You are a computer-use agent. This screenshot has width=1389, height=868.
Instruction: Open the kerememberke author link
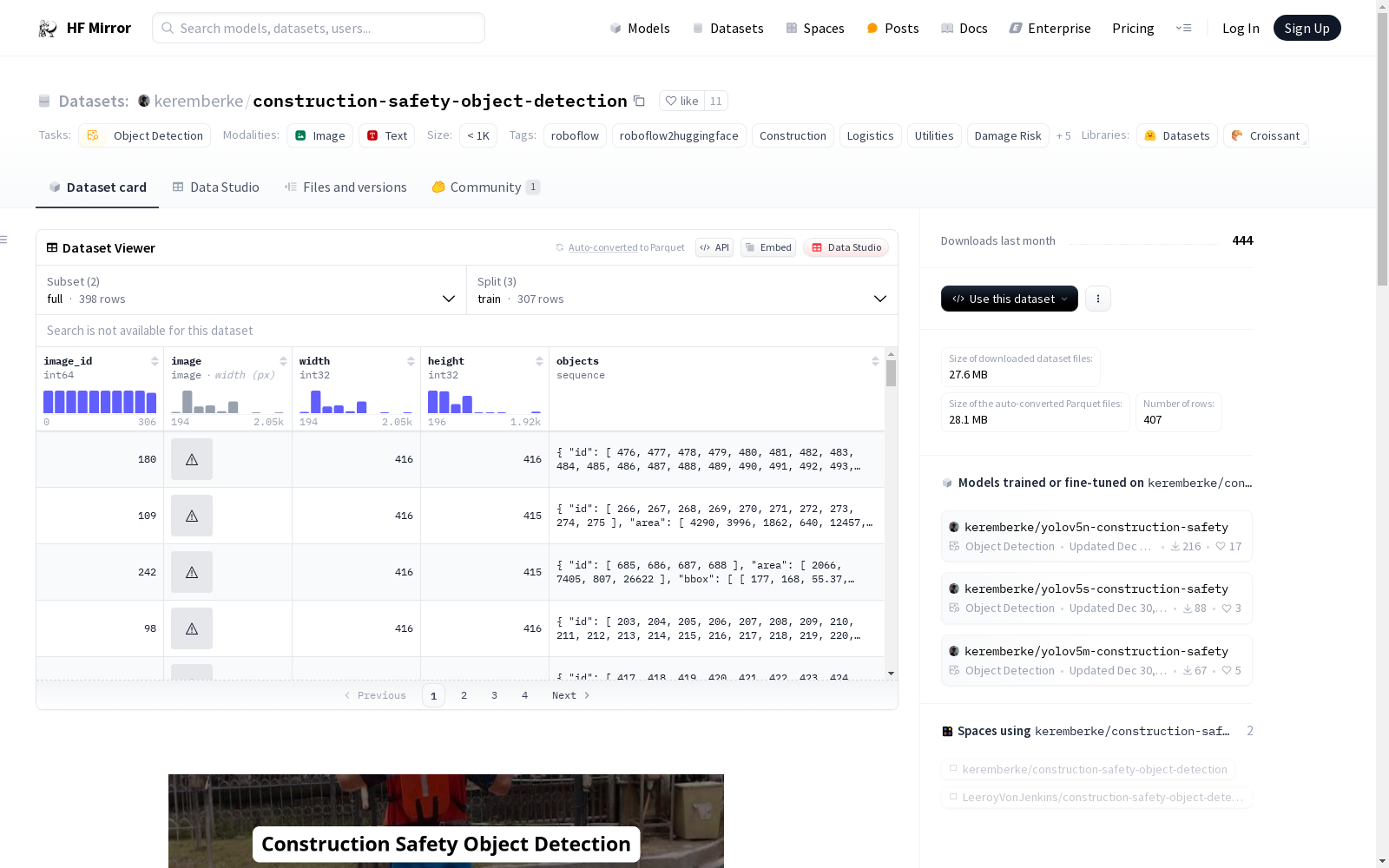coord(199,101)
